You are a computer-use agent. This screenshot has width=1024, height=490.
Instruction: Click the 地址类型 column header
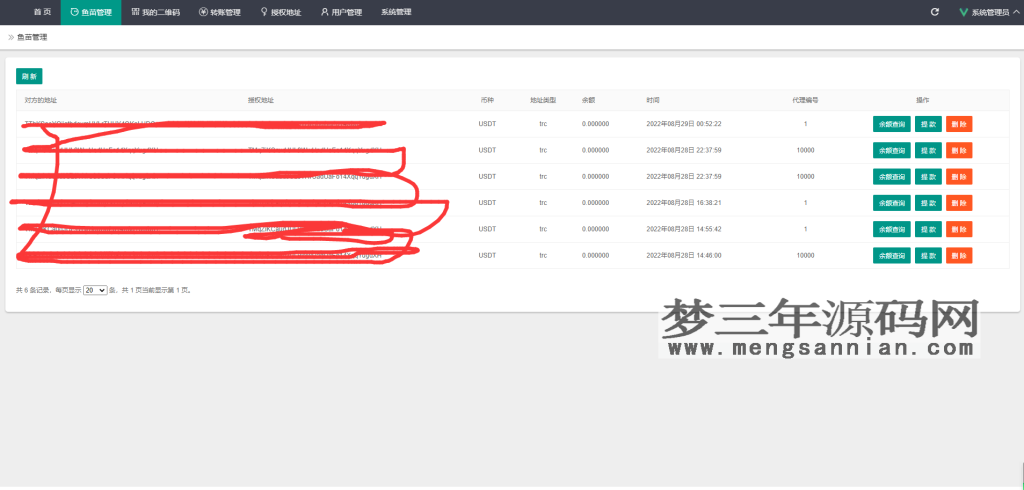[x=543, y=101]
